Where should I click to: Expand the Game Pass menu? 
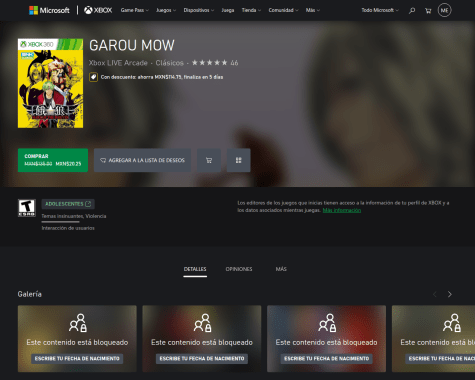pos(135,10)
